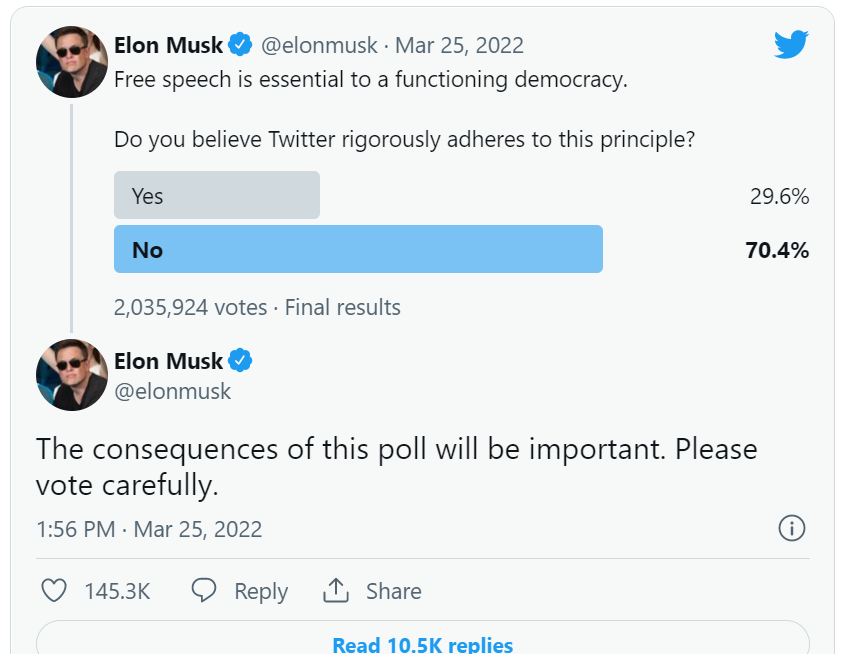865x654 pixels.
Task: Click the Twitter bird logo
Action: coord(790,44)
